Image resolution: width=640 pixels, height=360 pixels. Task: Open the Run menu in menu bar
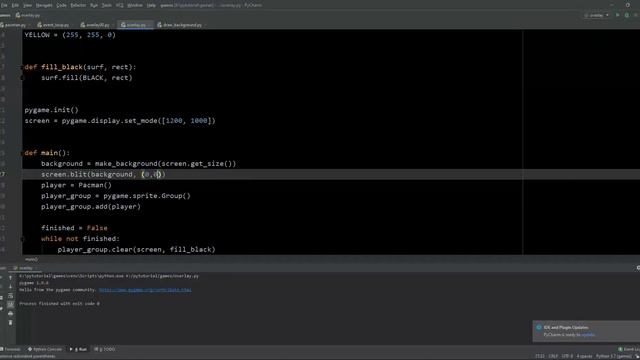pos(94,5)
